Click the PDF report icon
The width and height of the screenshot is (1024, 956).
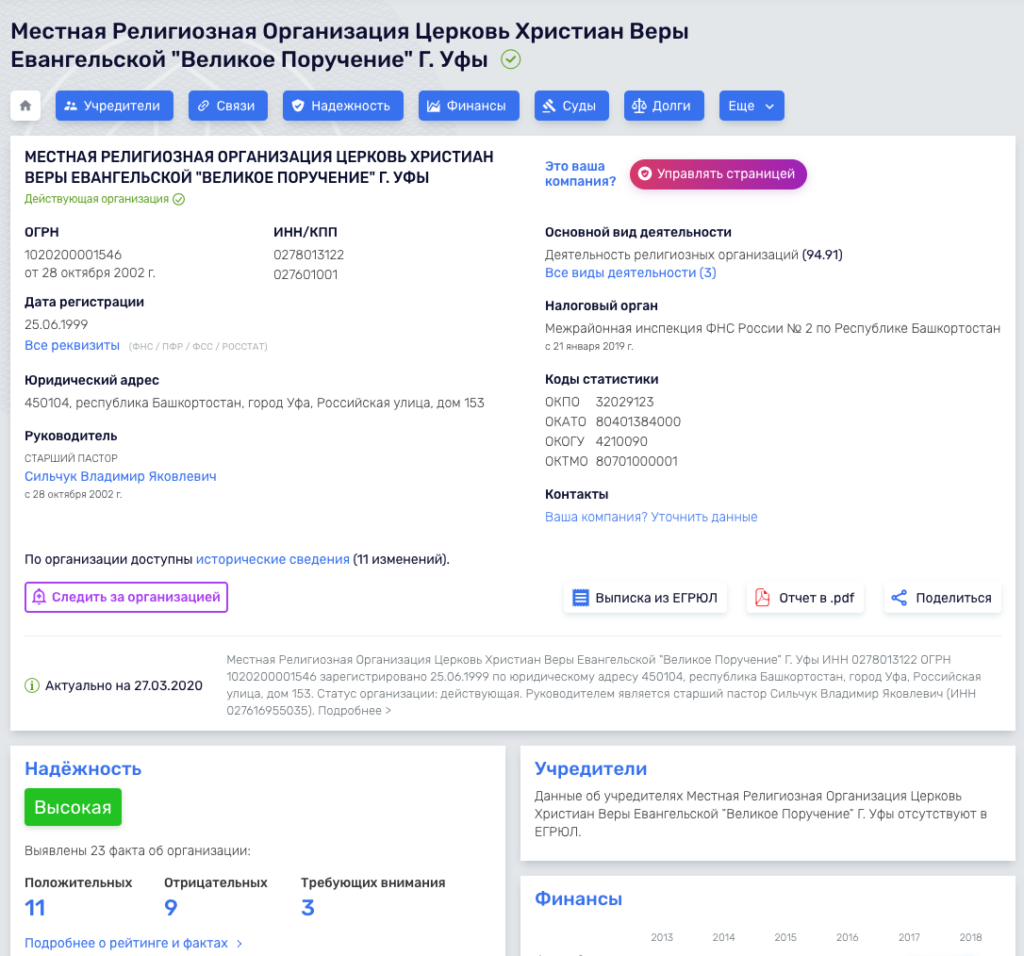pyautogui.click(x=762, y=598)
